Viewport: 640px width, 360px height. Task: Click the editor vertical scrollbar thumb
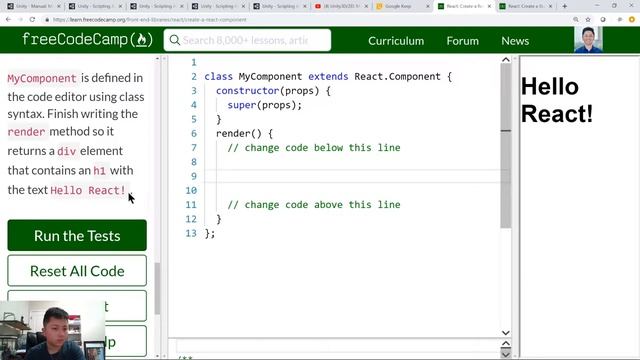click(506, 146)
